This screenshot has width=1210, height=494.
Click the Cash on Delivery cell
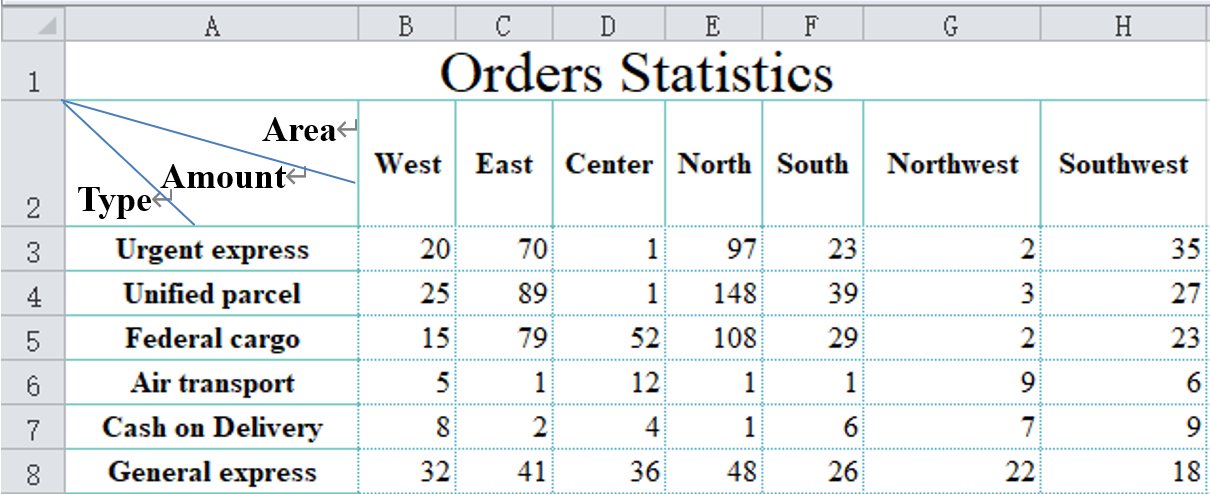[x=212, y=428]
